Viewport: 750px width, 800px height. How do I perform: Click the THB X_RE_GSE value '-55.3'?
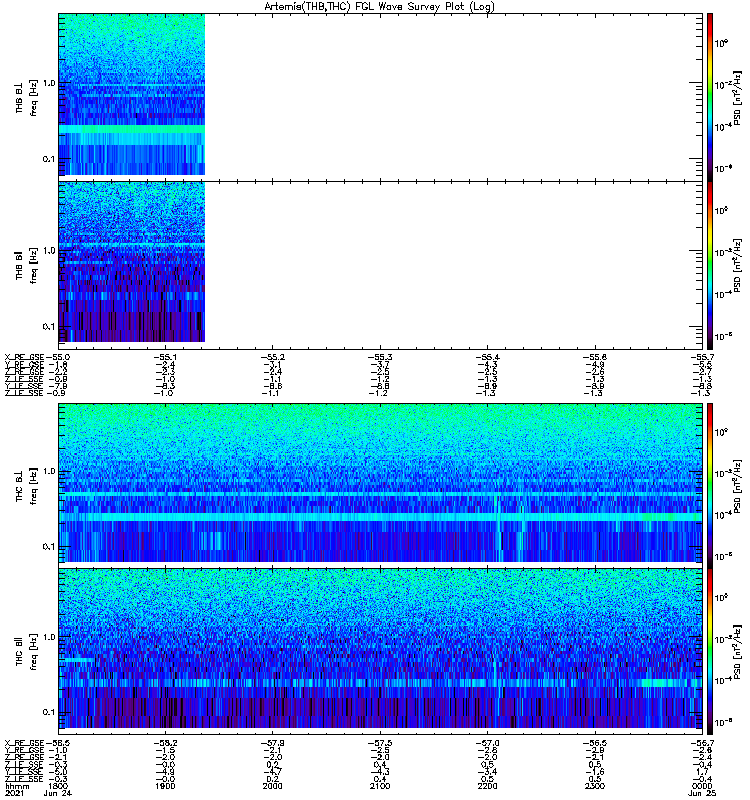pyautogui.click(x=381, y=357)
